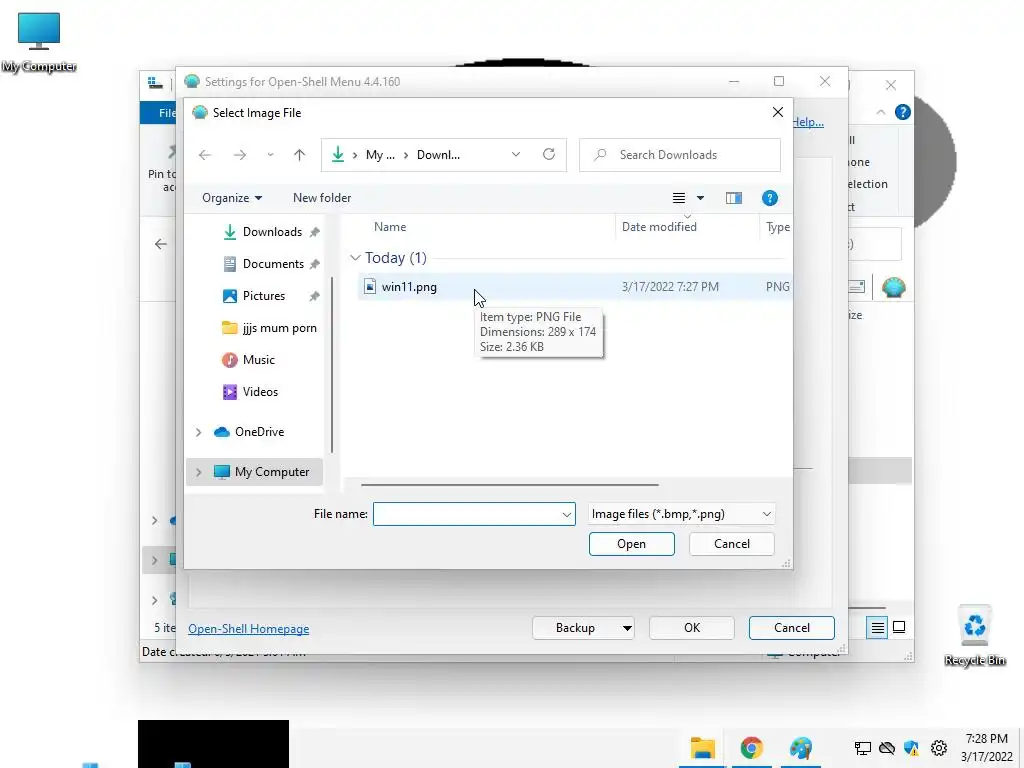Open the view options dropdown arrow
This screenshot has width=1024, height=768.
(x=700, y=198)
